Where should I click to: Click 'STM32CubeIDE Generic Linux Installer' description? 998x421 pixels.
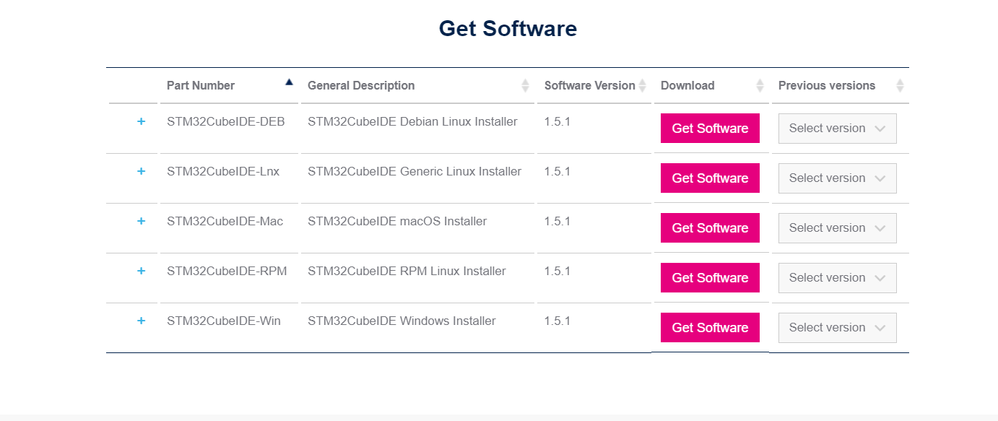[x=414, y=171]
